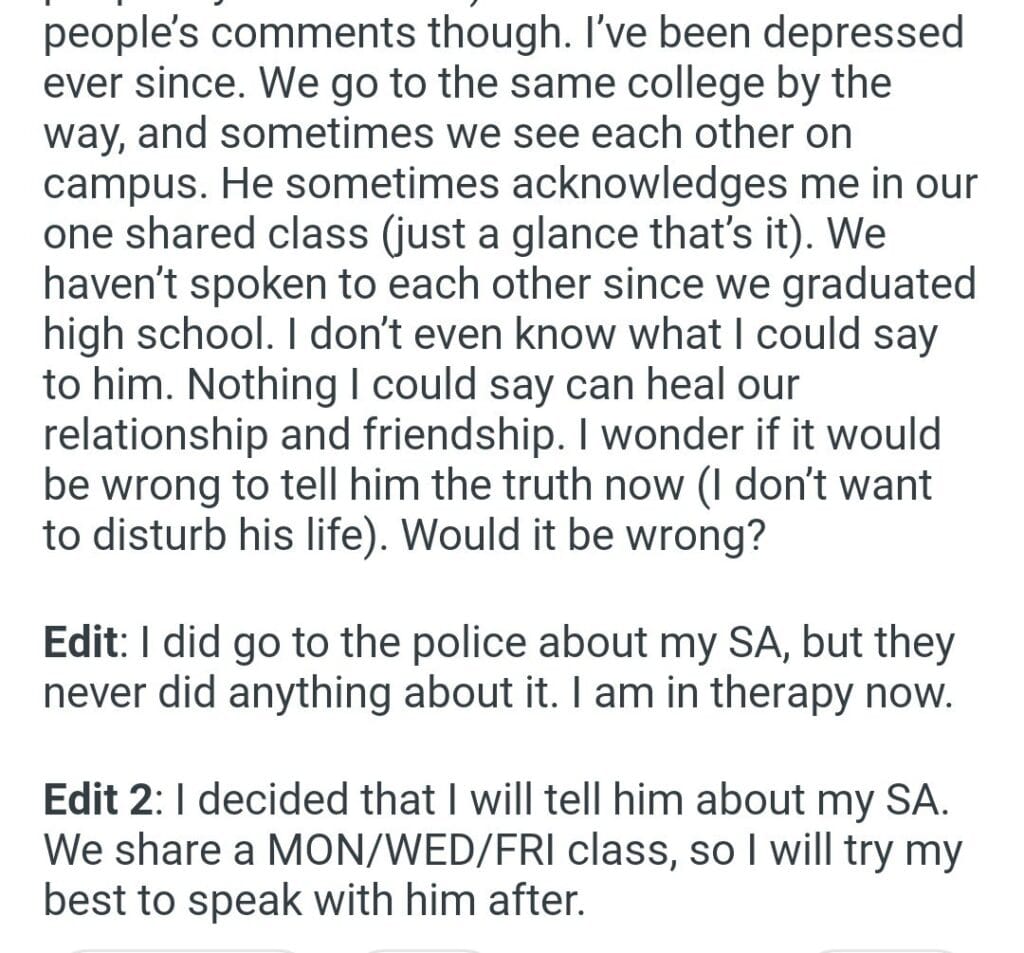Image resolution: width=1024 pixels, height=953 pixels.
Task: Click the words "graduated" in the post
Action: coord(880,283)
